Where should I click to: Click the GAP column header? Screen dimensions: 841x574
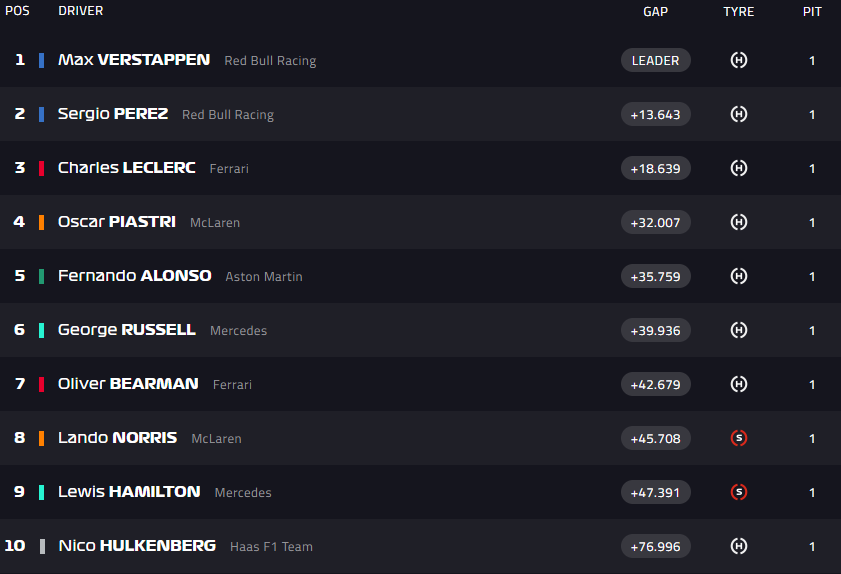(655, 12)
